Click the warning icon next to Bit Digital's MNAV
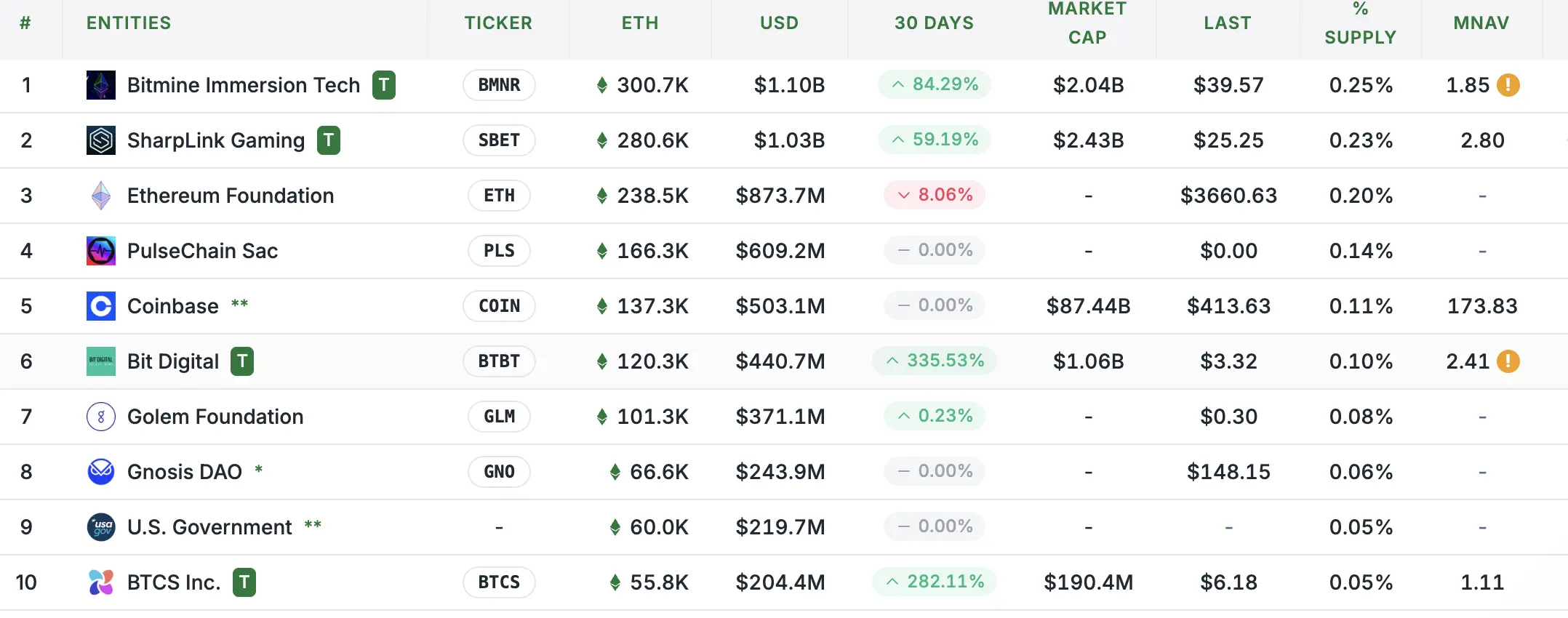 click(x=1509, y=361)
